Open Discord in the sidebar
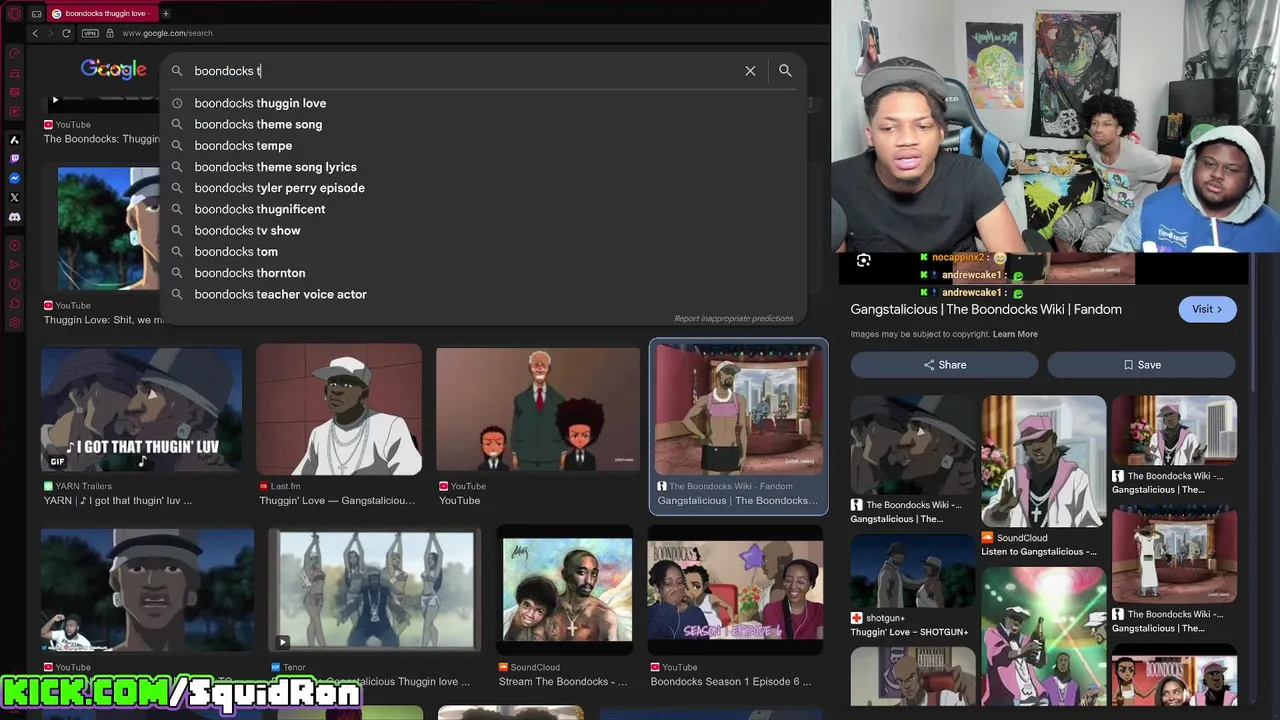1280x720 pixels. pos(14,217)
